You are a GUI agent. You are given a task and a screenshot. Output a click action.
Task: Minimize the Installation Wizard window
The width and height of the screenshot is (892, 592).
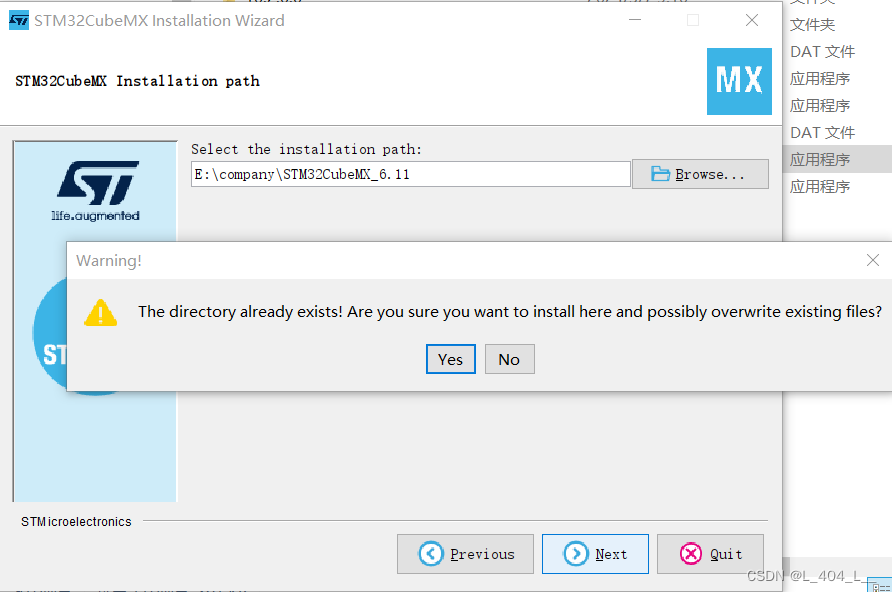point(635,20)
